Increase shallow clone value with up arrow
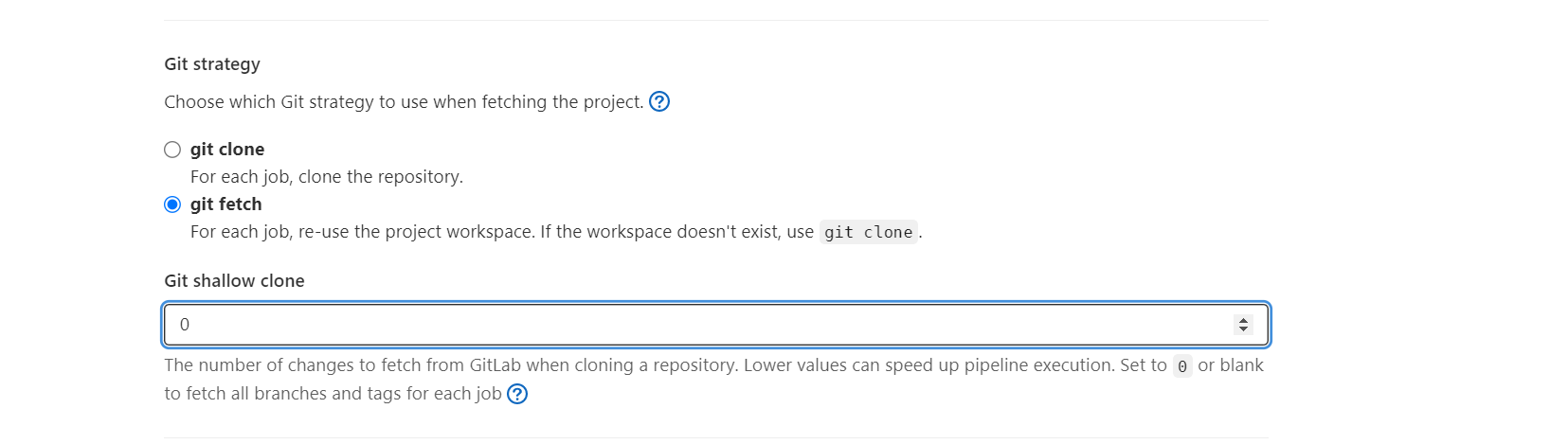The image size is (1568, 444). [x=1243, y=320]
